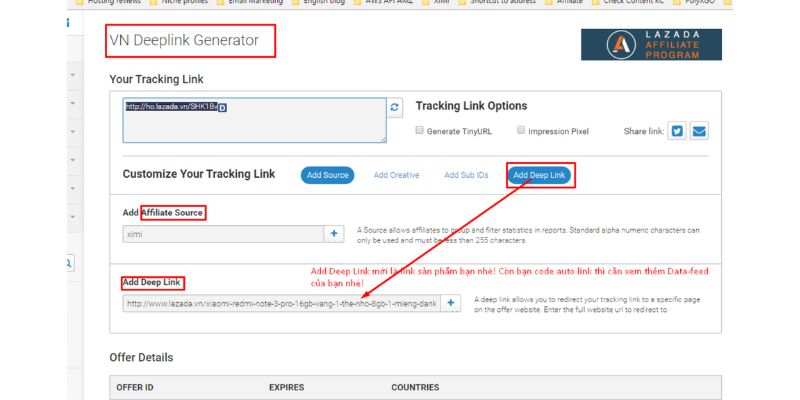Enable the Generate TinyURL checkbox
The height and width of the screenshot is (400, 800).
pos(420,131)
